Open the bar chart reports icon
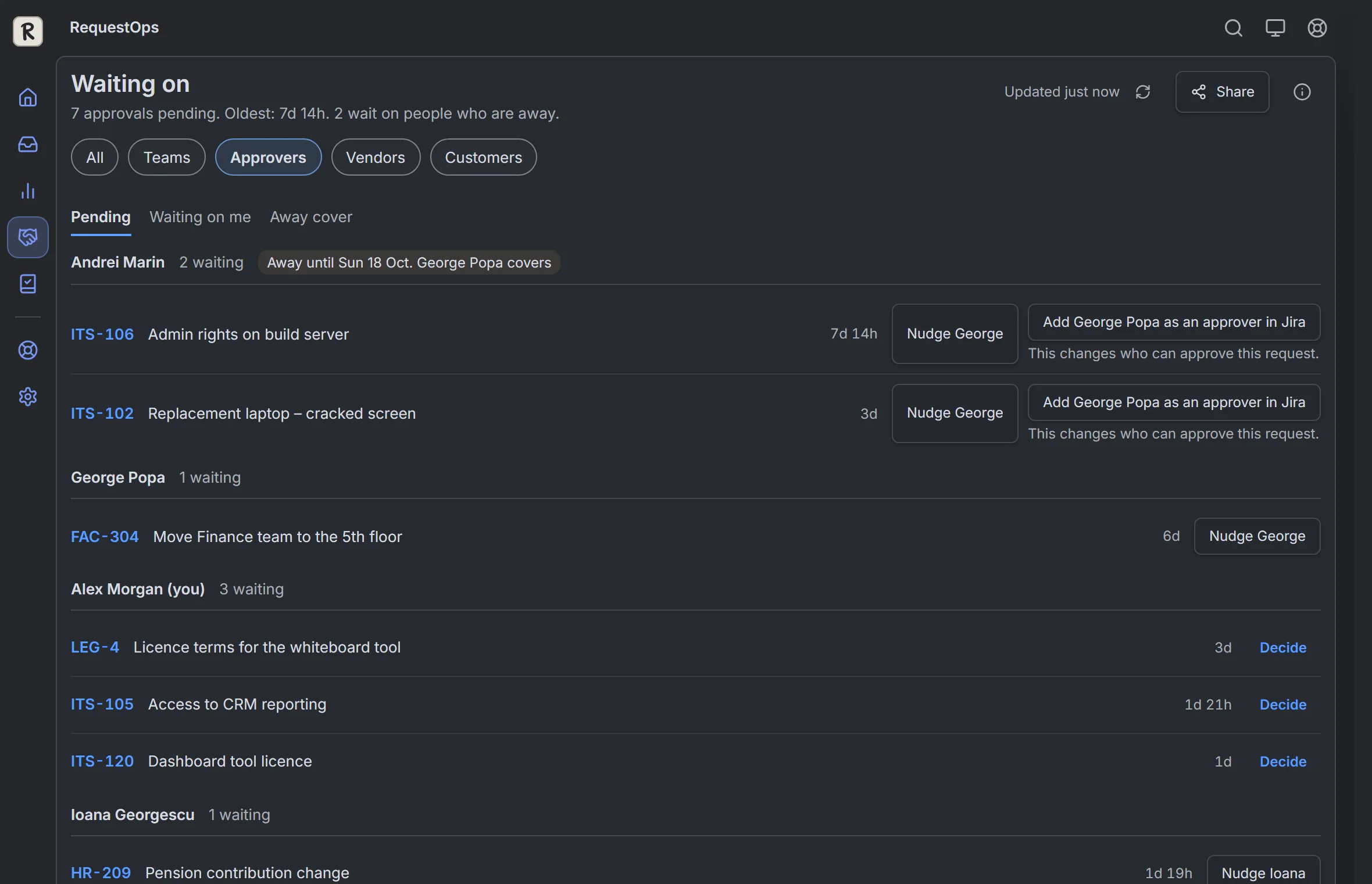 (28, 191)
